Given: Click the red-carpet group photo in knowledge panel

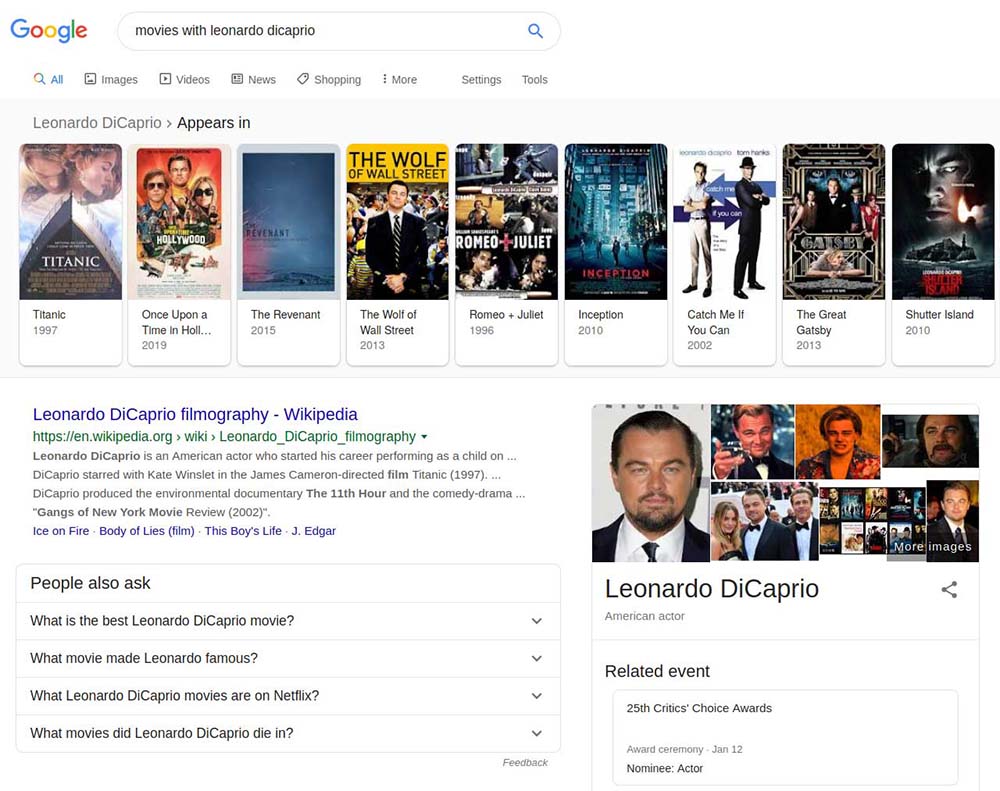Looking at the screenshot, I should (764, 522).
